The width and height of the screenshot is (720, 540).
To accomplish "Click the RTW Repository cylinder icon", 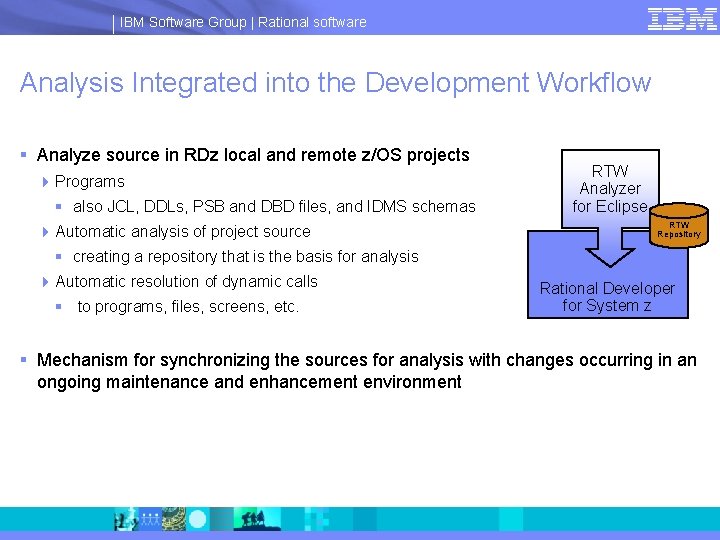I will pyautogui.click(x=679, y=225).
